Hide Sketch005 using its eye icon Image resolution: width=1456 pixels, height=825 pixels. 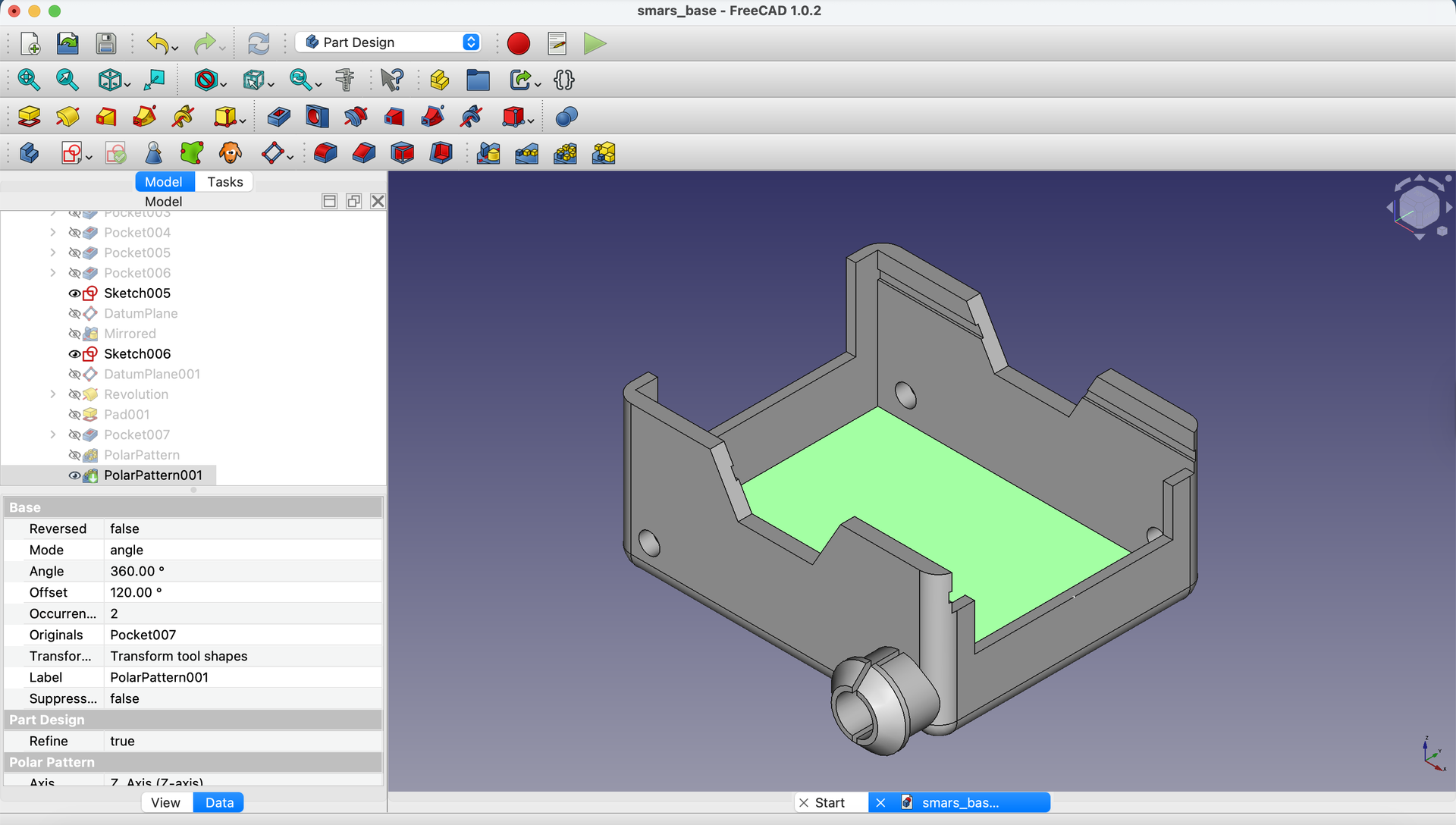tap(74, 293)
